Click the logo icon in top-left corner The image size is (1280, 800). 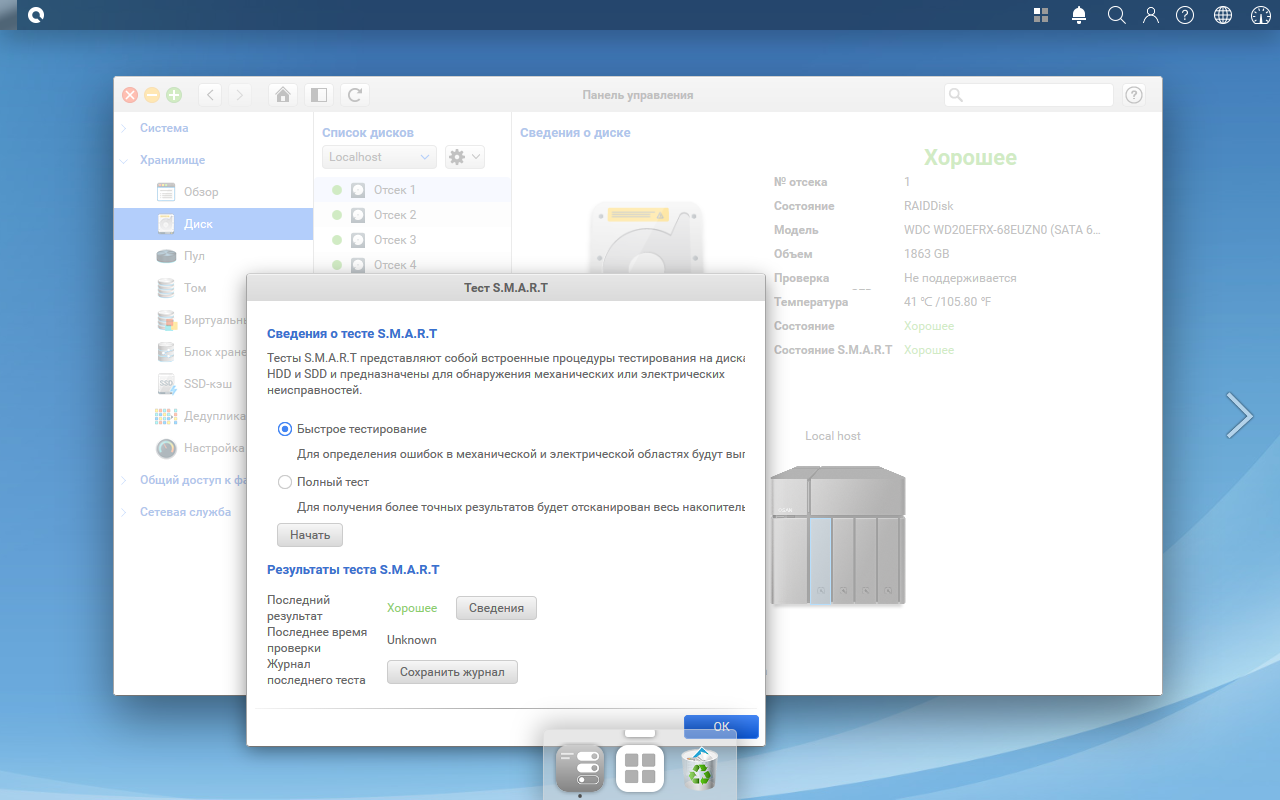(x=36, y=15)
